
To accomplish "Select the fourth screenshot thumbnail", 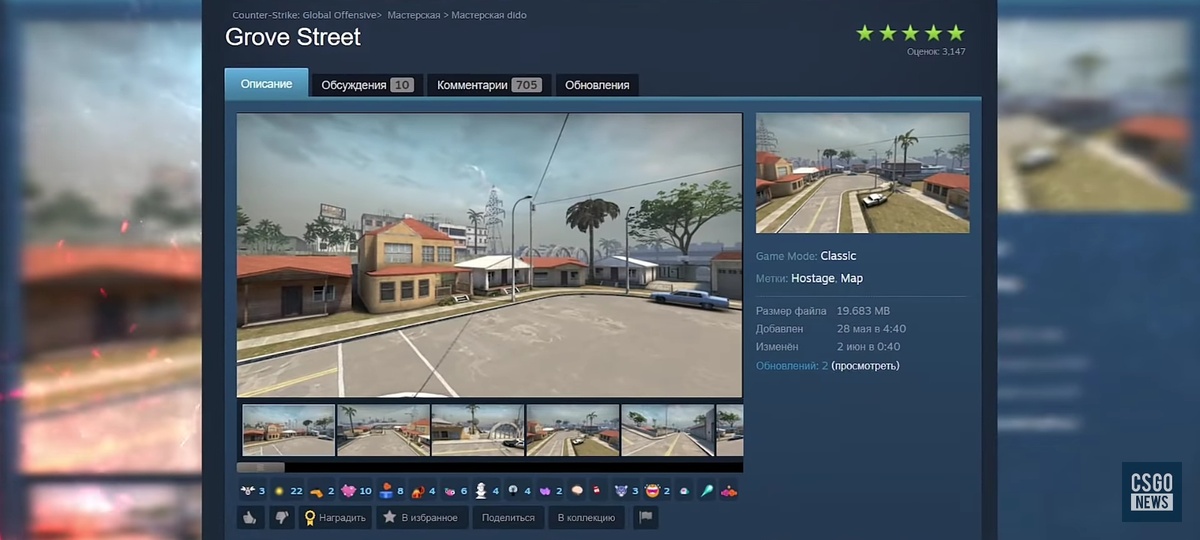I will point(572,430).
